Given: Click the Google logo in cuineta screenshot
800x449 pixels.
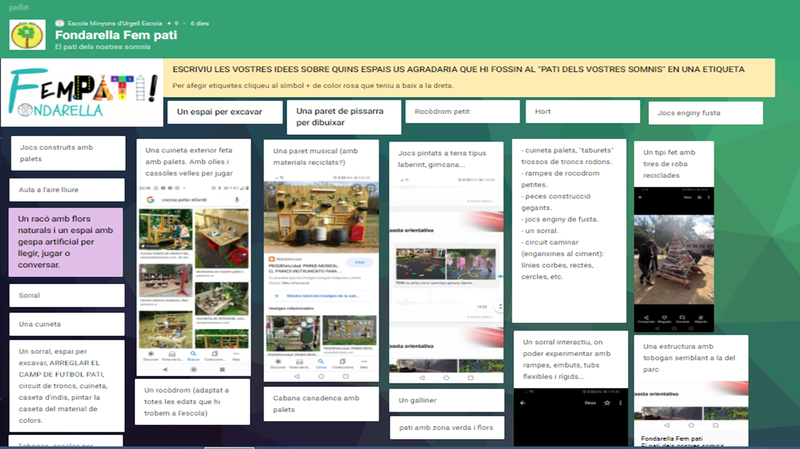Looking at the screenshot, I should [x=151, y=200].
